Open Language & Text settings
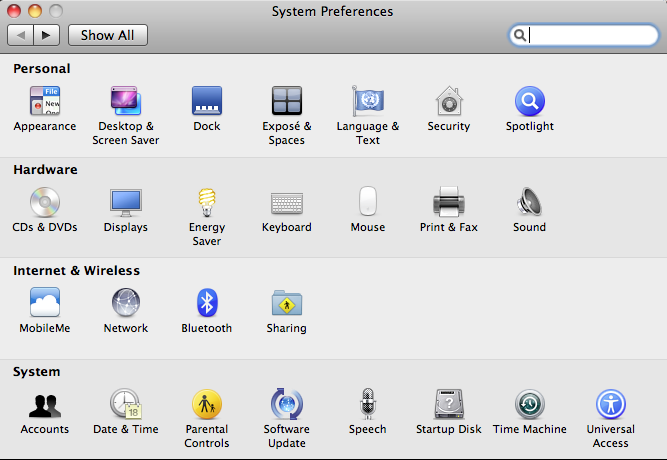The height and width of the screenshot is (460, 667). (368, 102)
